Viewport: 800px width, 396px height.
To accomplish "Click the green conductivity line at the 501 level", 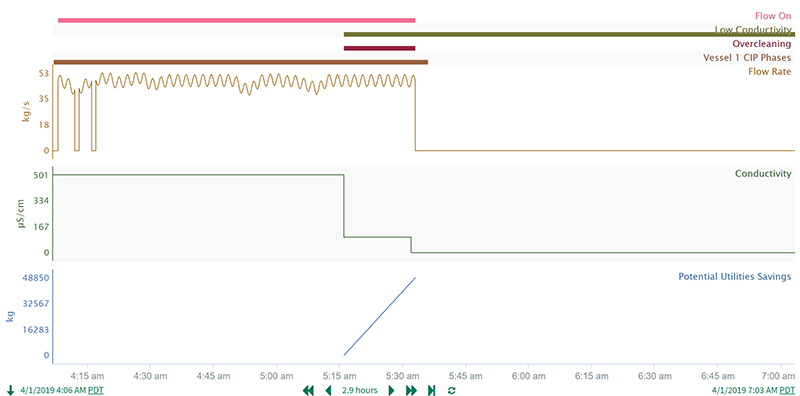I will point(198,175).
